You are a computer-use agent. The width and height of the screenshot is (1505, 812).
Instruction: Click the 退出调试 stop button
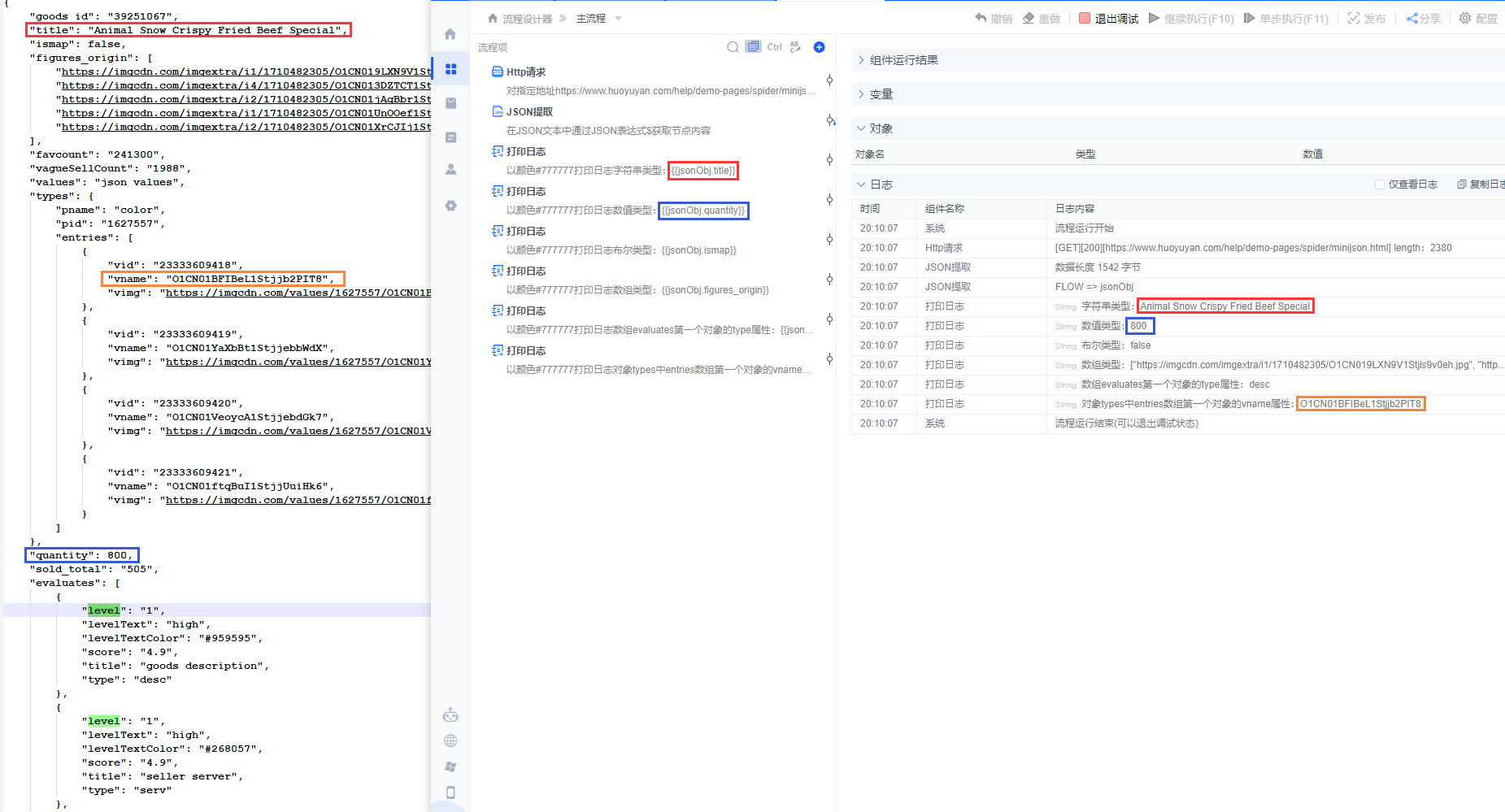tap(1107, 19)
